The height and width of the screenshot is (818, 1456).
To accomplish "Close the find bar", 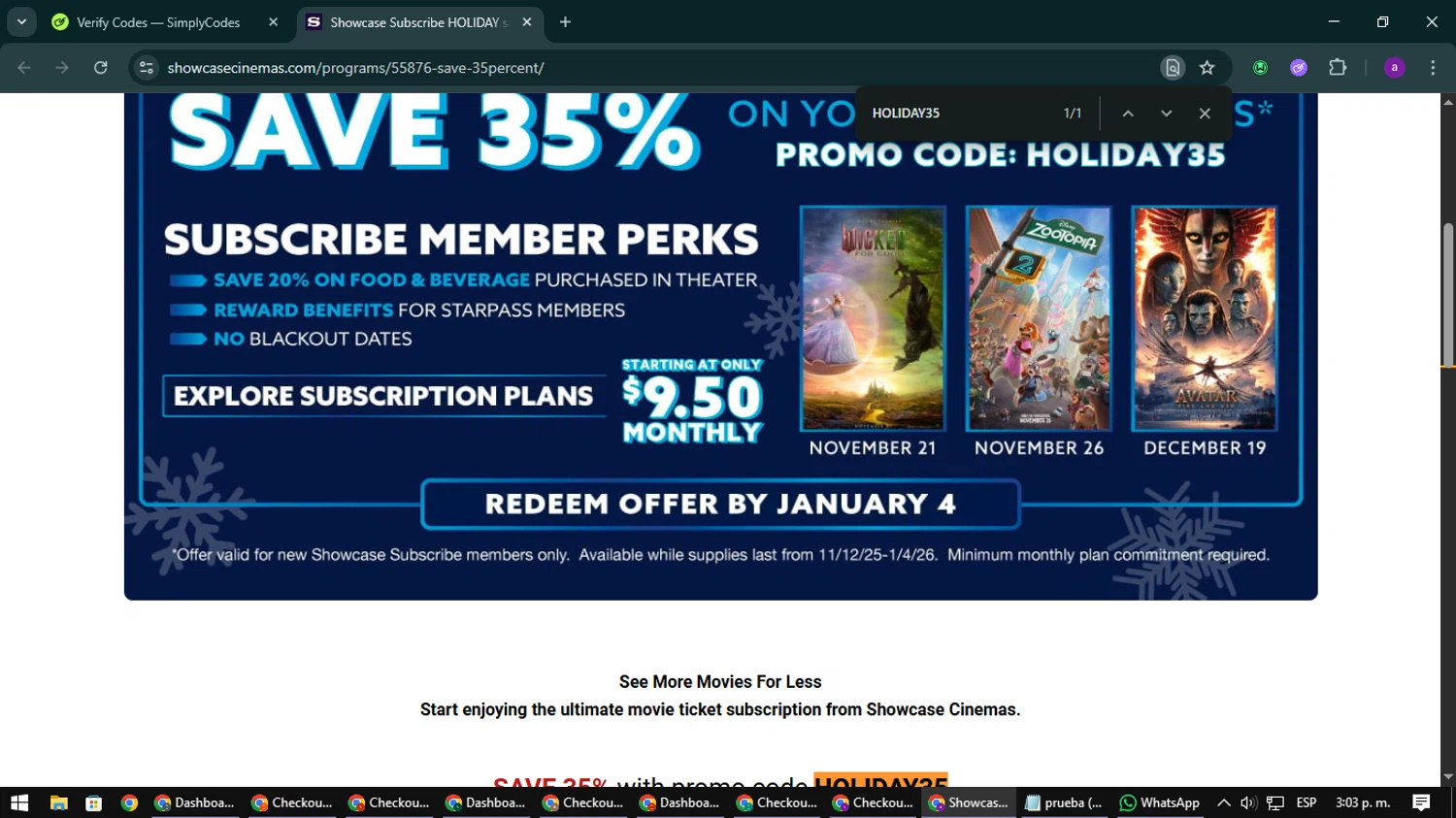I will [x=1205, y=114].
